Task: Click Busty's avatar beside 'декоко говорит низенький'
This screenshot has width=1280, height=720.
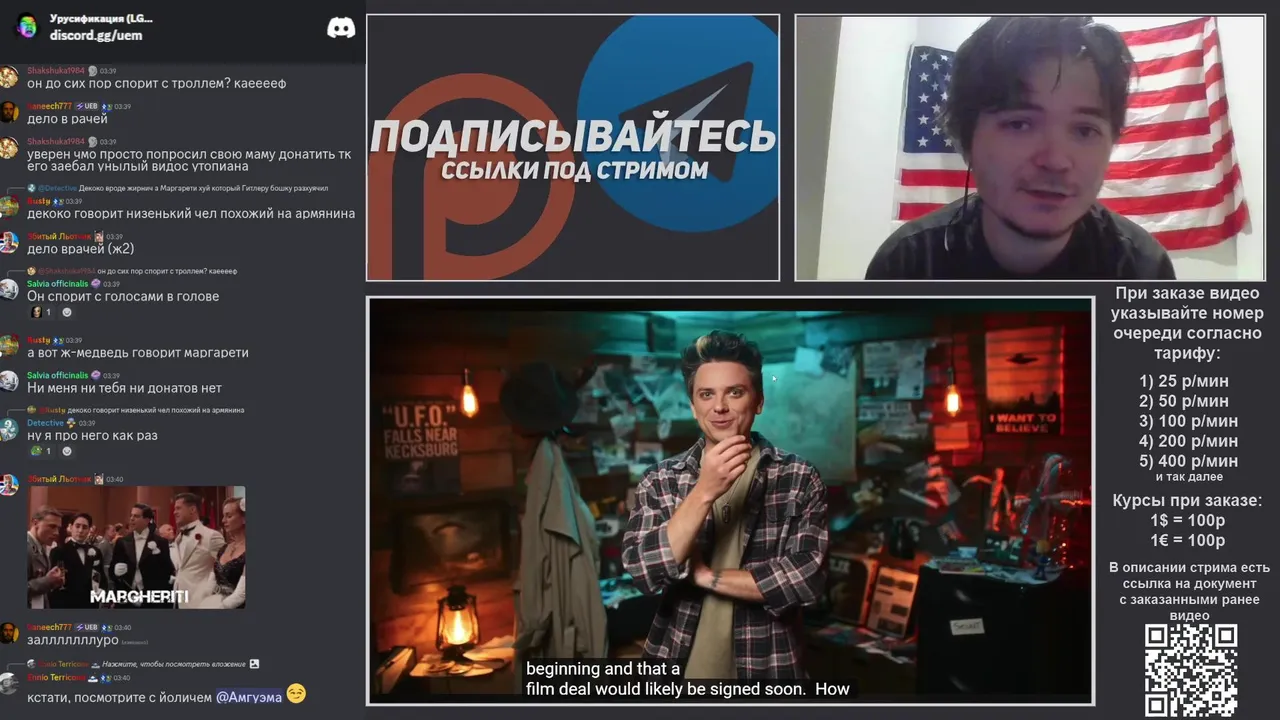Action: point(9,207)
